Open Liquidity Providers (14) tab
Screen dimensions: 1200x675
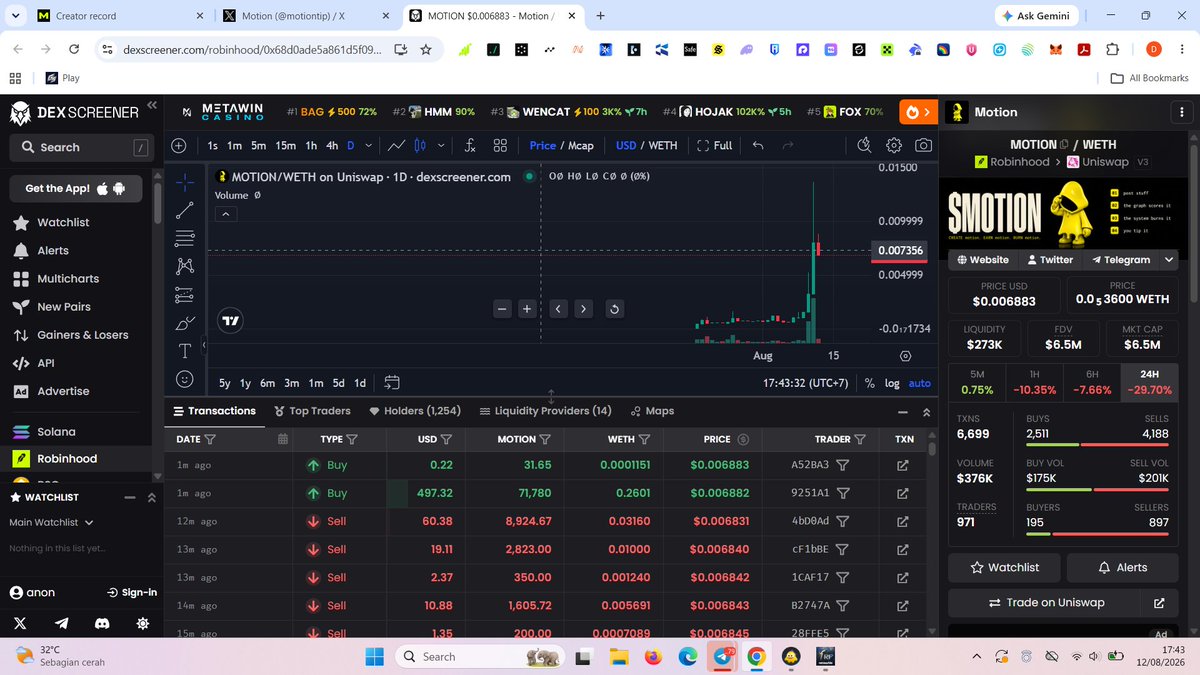click(545, 411)
